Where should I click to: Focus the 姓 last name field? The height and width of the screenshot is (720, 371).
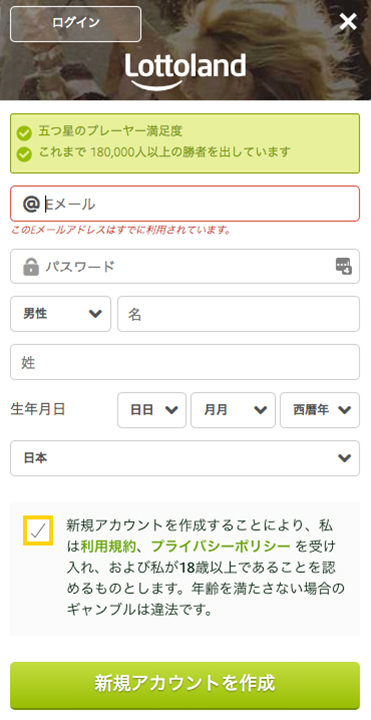coord(185,362)
